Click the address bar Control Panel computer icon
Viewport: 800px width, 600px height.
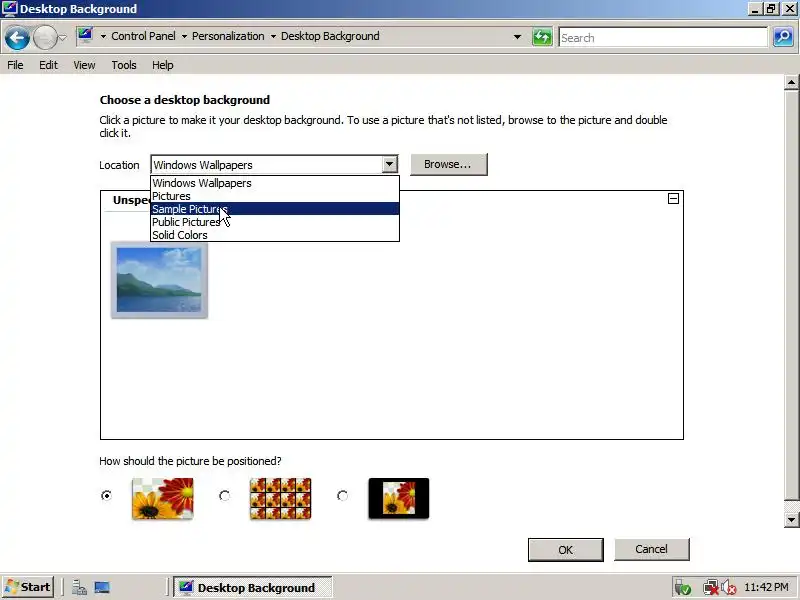point(85,36)
